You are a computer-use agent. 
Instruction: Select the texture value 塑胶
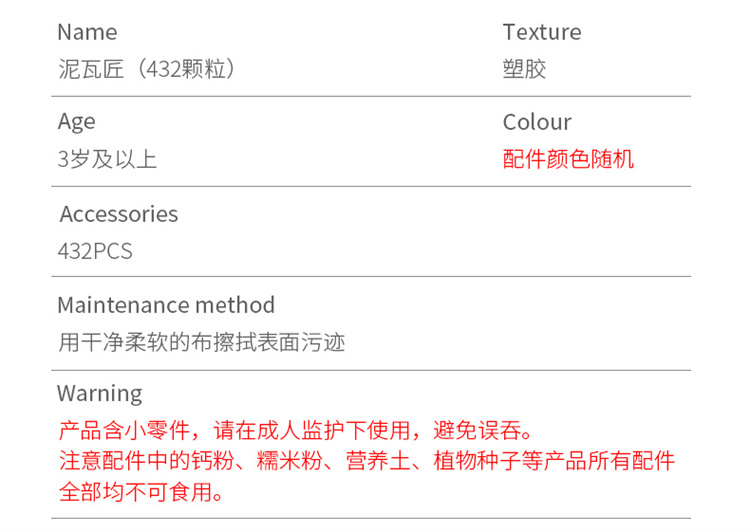[524, 69]
